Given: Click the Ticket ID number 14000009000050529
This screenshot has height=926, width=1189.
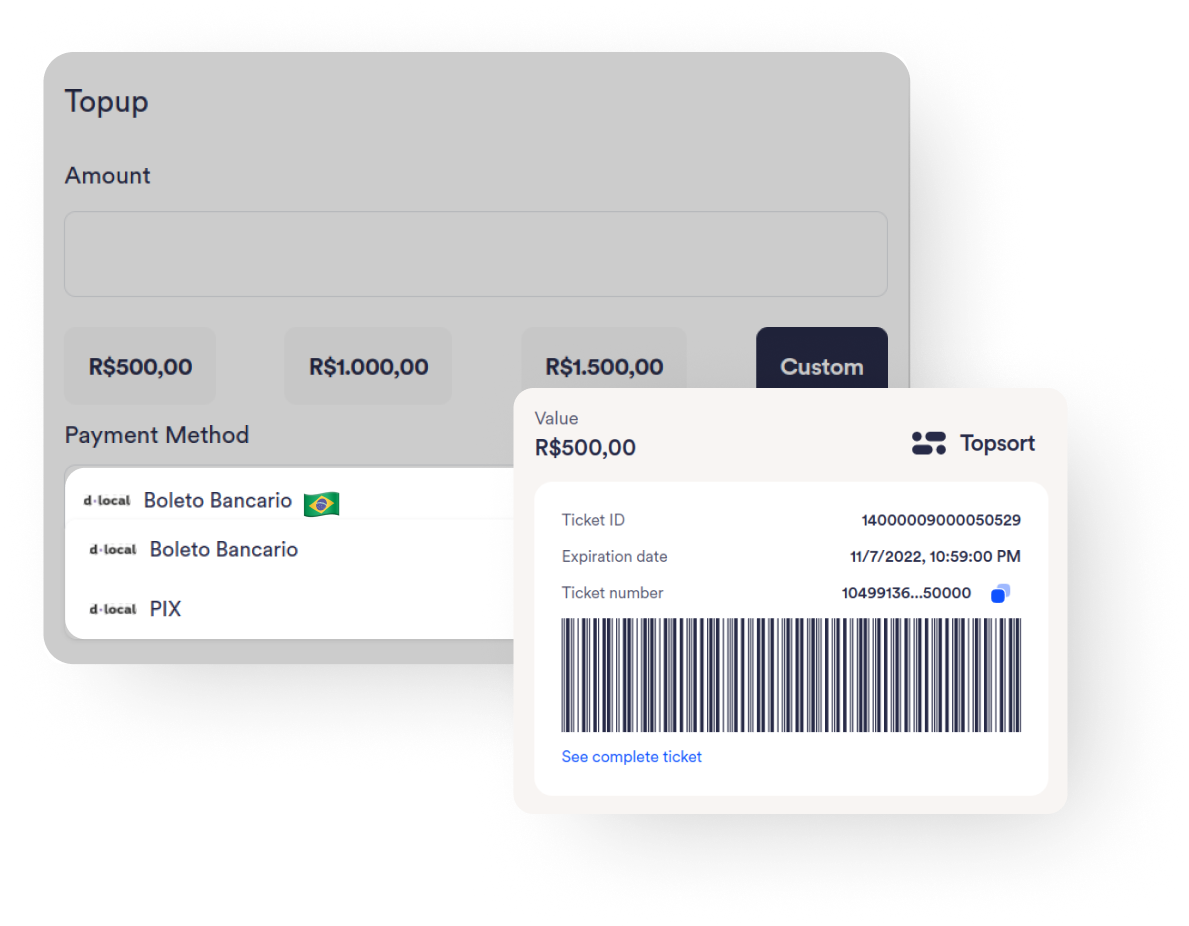Looking at the screenshot, I should click(x=940, y=520).
